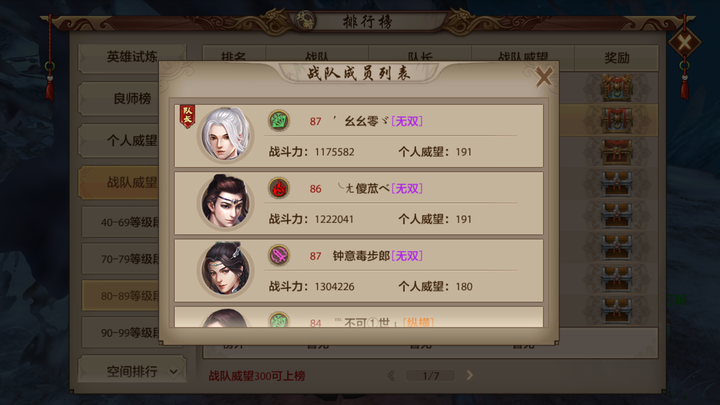Image resolution: width=720 pixels, height=405 pixels.
Task: Click green class icon beside level 87
Action: (279, 121)
